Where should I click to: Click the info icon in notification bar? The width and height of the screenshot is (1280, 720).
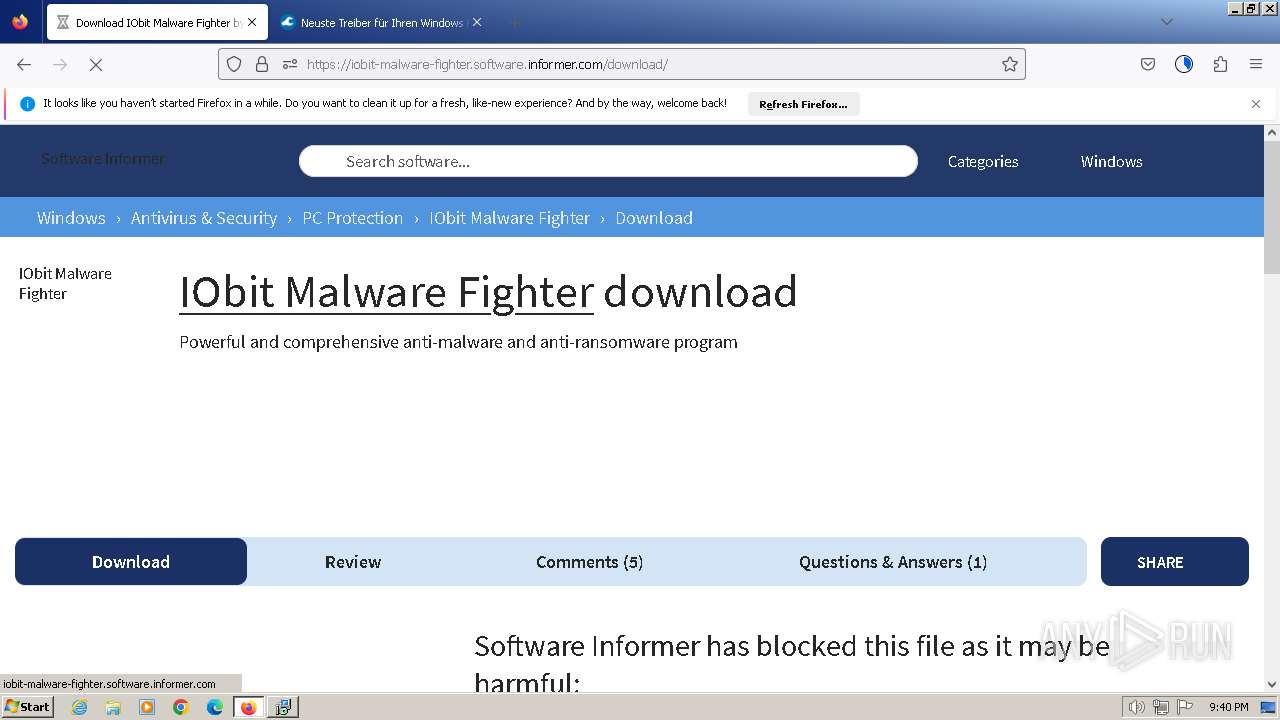coord(27,104)
